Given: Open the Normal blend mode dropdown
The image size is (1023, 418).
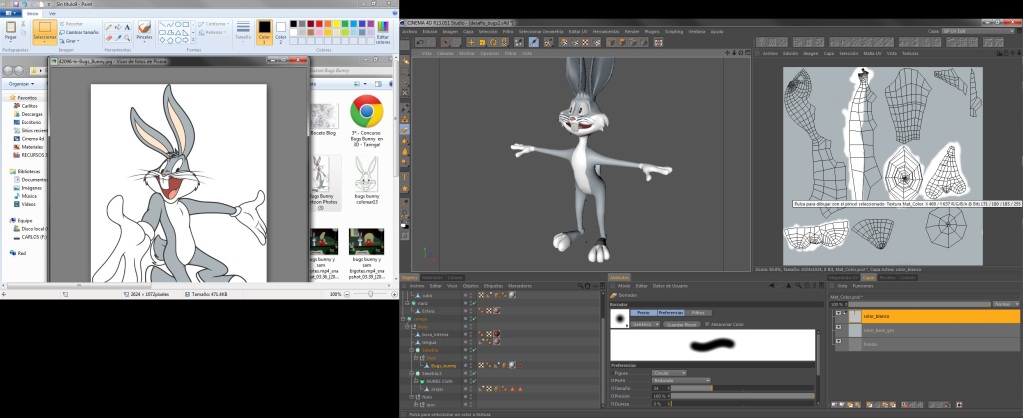Looking at the screenshot, I should point(1005,304).
